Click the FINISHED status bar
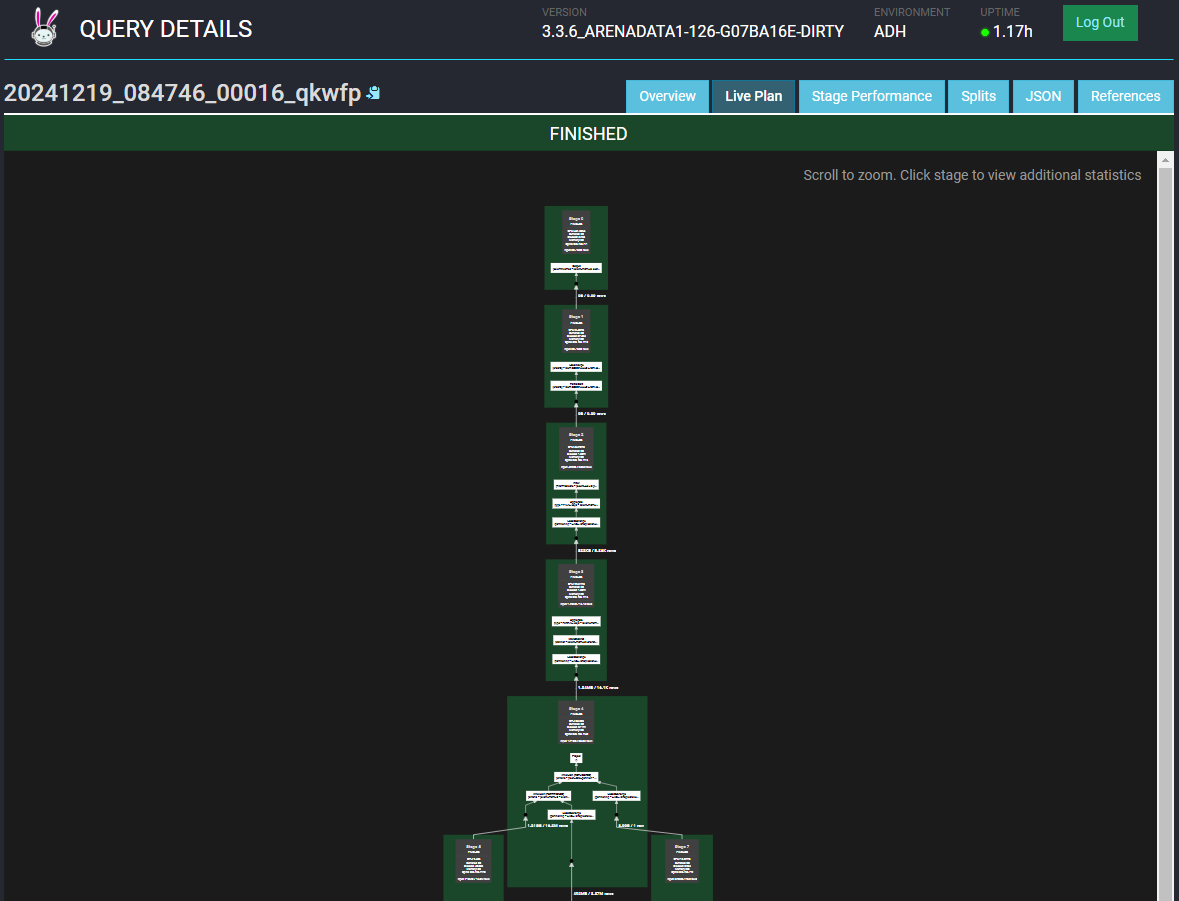1179x901 pixels. [x=588, y=134]
